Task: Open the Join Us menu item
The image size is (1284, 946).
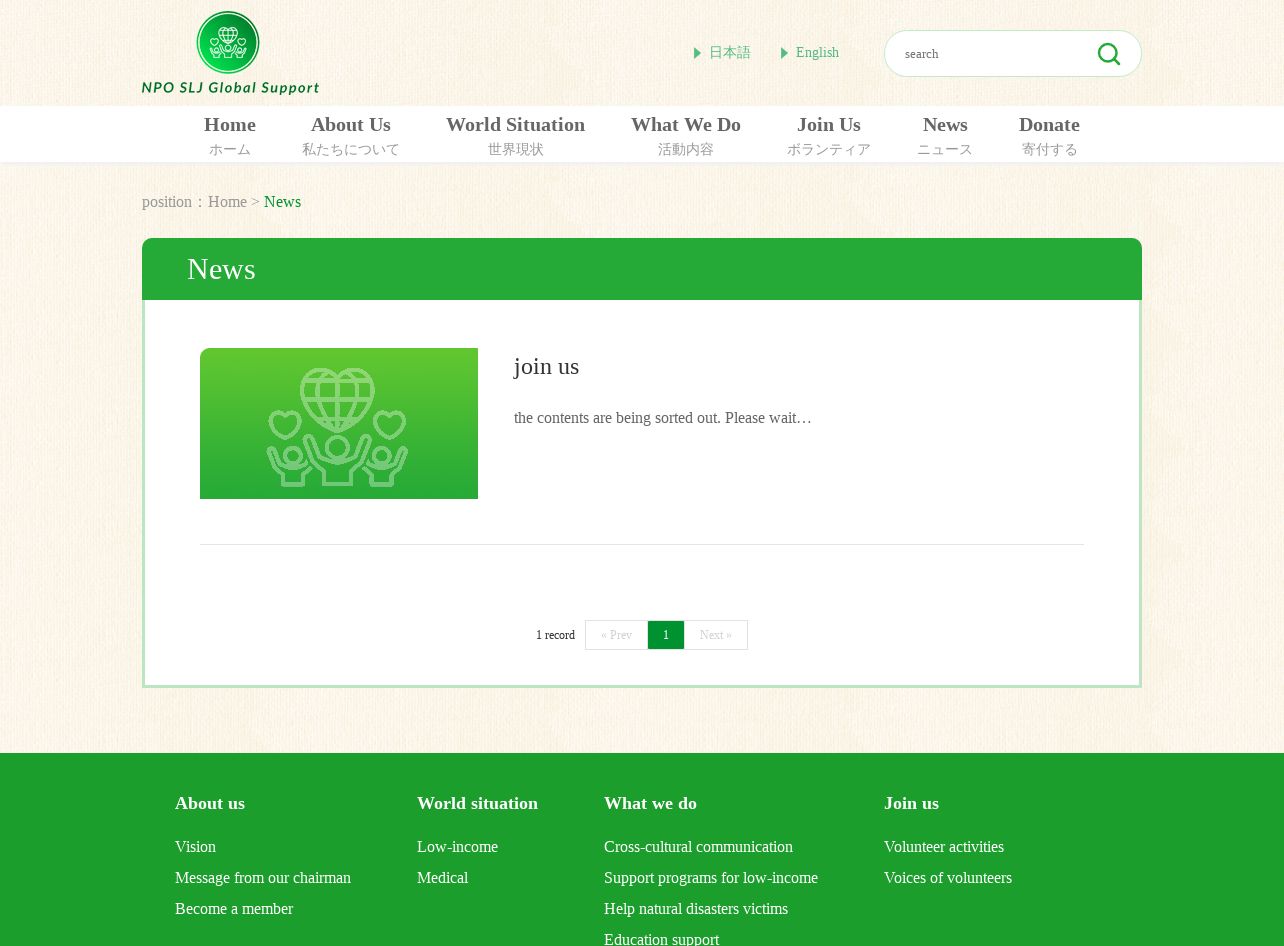Action: tap(829, 135)
